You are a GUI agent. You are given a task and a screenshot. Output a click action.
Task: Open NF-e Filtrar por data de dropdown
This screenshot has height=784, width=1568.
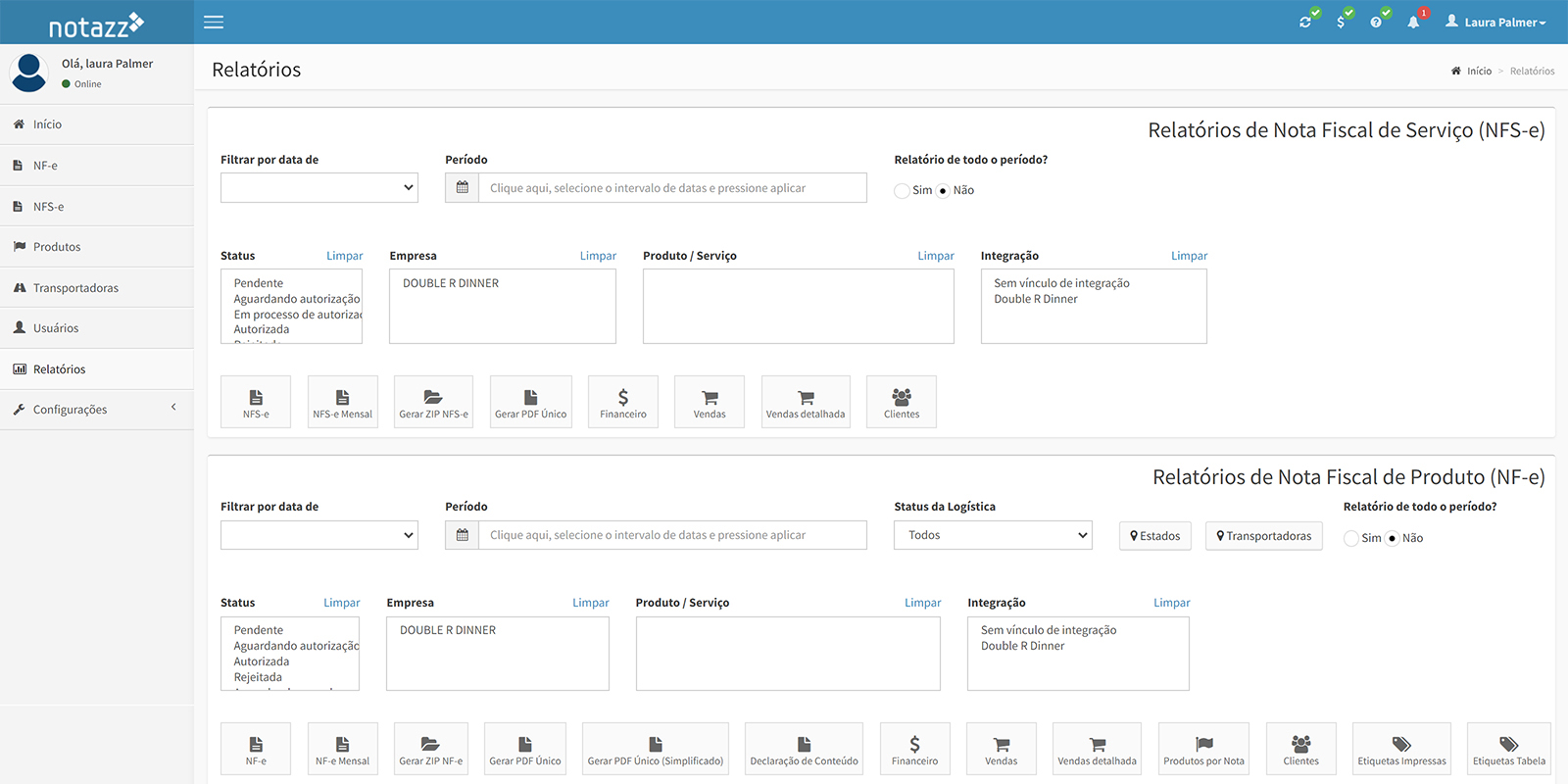click(319, 535)
